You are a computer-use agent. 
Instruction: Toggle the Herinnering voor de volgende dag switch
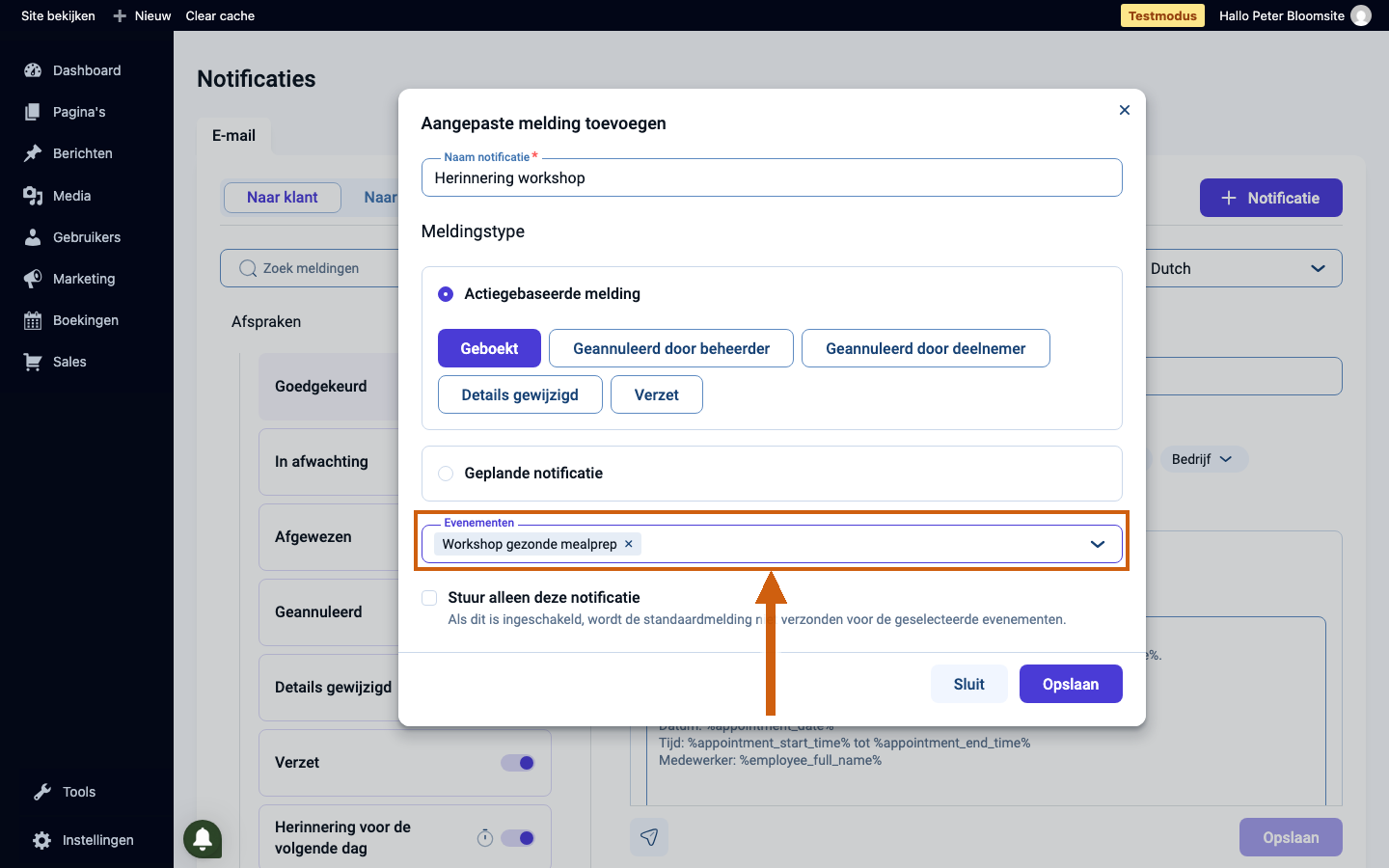coord(518,838)
